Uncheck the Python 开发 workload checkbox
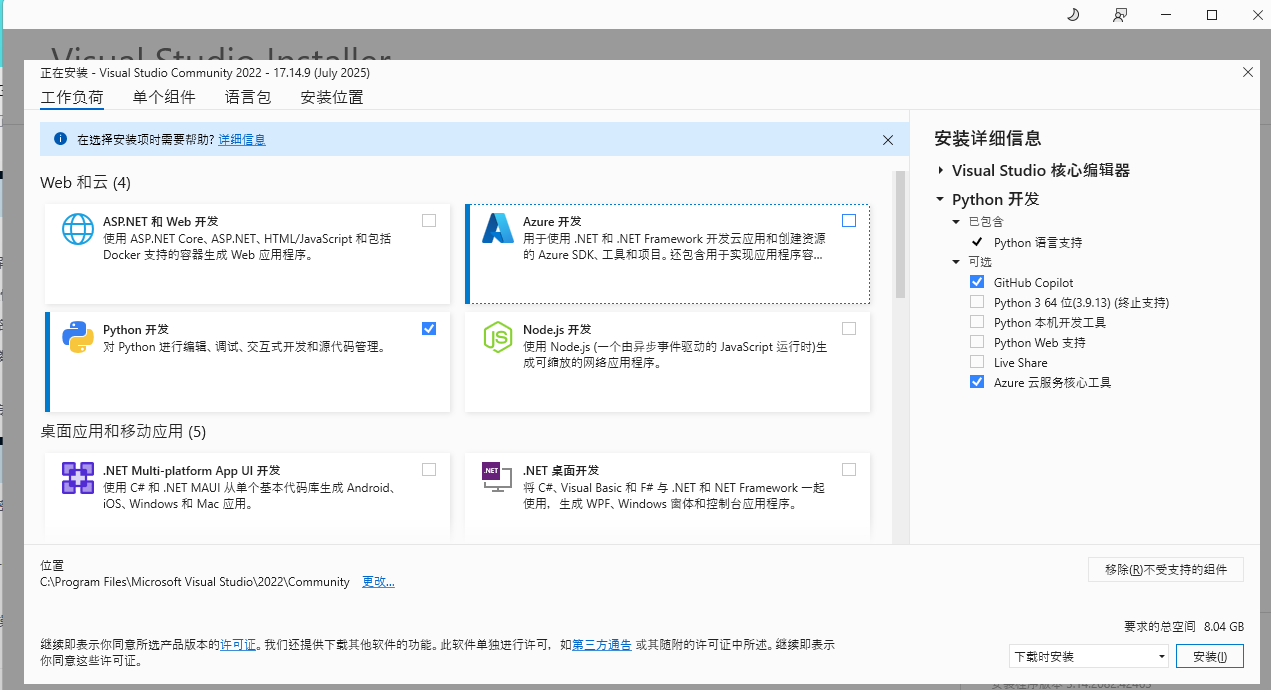Viewport: 1271px width, 690px height. tap(429, 328)
